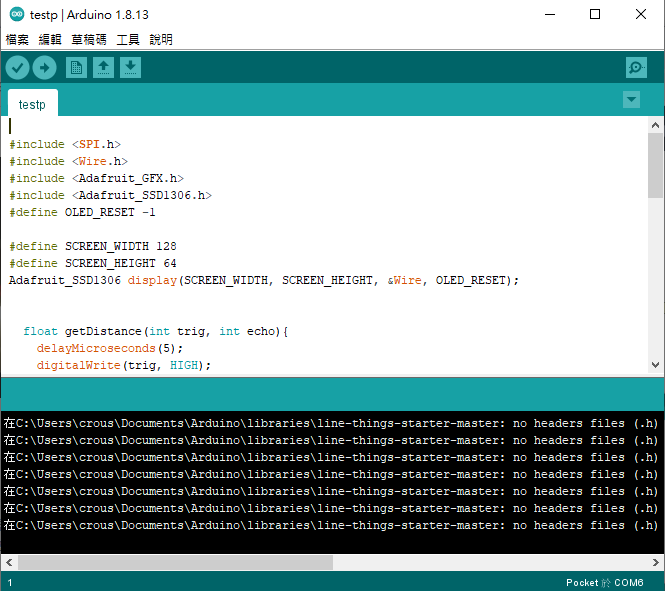Click the 'digitalWrite(trig, HIGH);' line
665x591 pixels.
tap(124, 365)
